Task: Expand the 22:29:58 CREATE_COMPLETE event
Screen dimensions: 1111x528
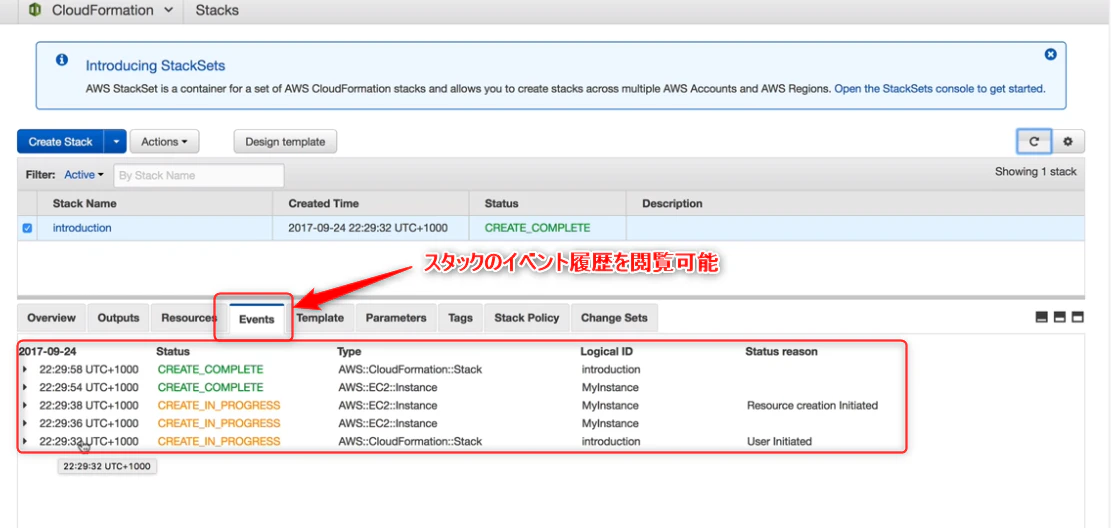Action: click(x=26, y=369)
